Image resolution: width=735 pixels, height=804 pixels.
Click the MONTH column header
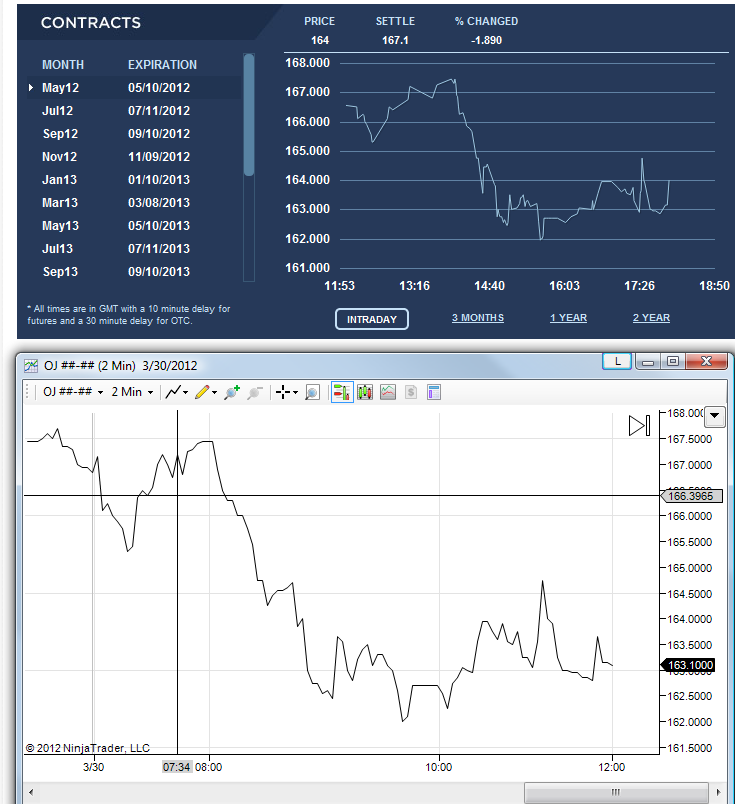pos(63,65)
